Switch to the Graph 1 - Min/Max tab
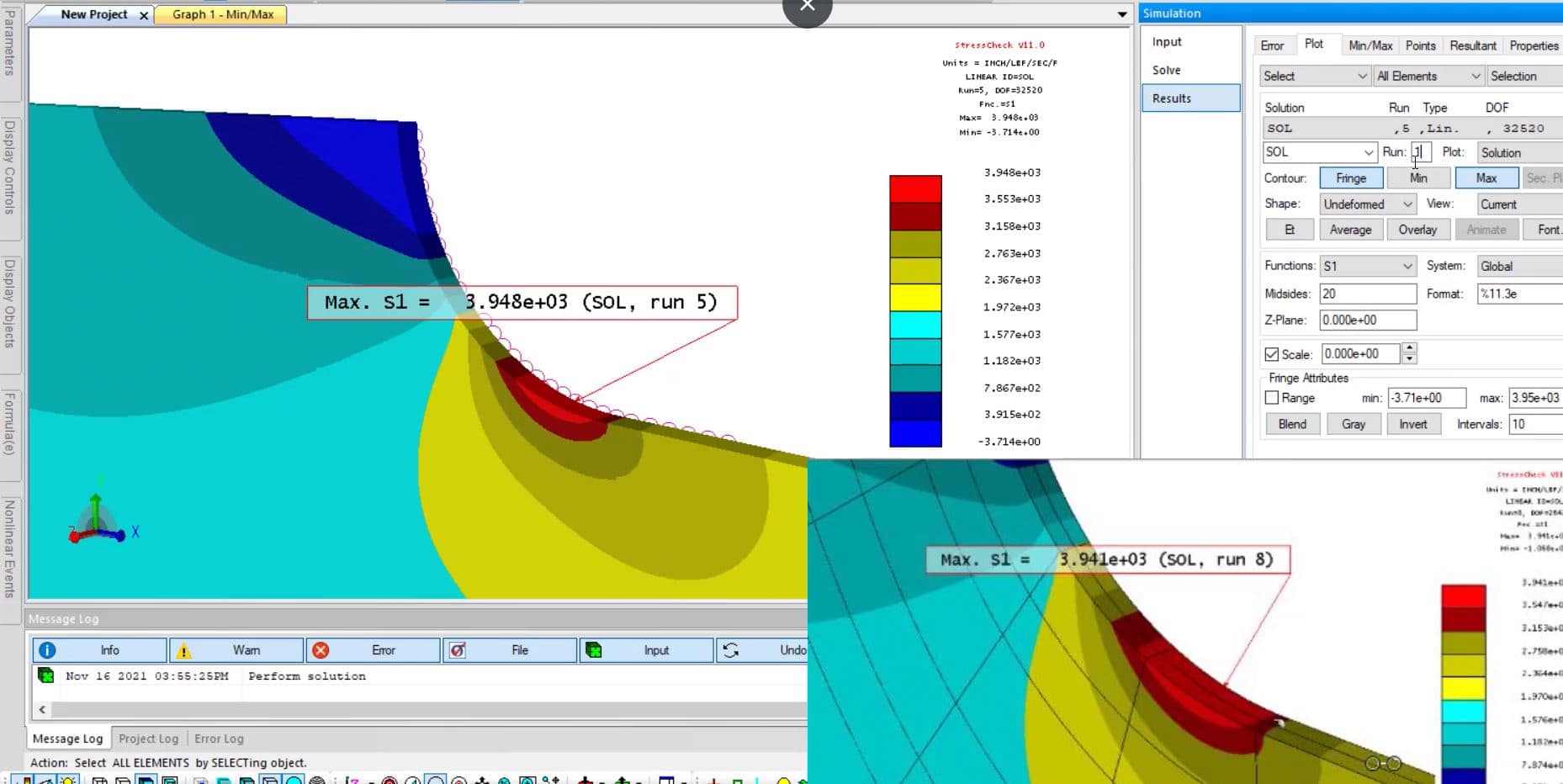The image size is (1563, 784). coord(220,14)
